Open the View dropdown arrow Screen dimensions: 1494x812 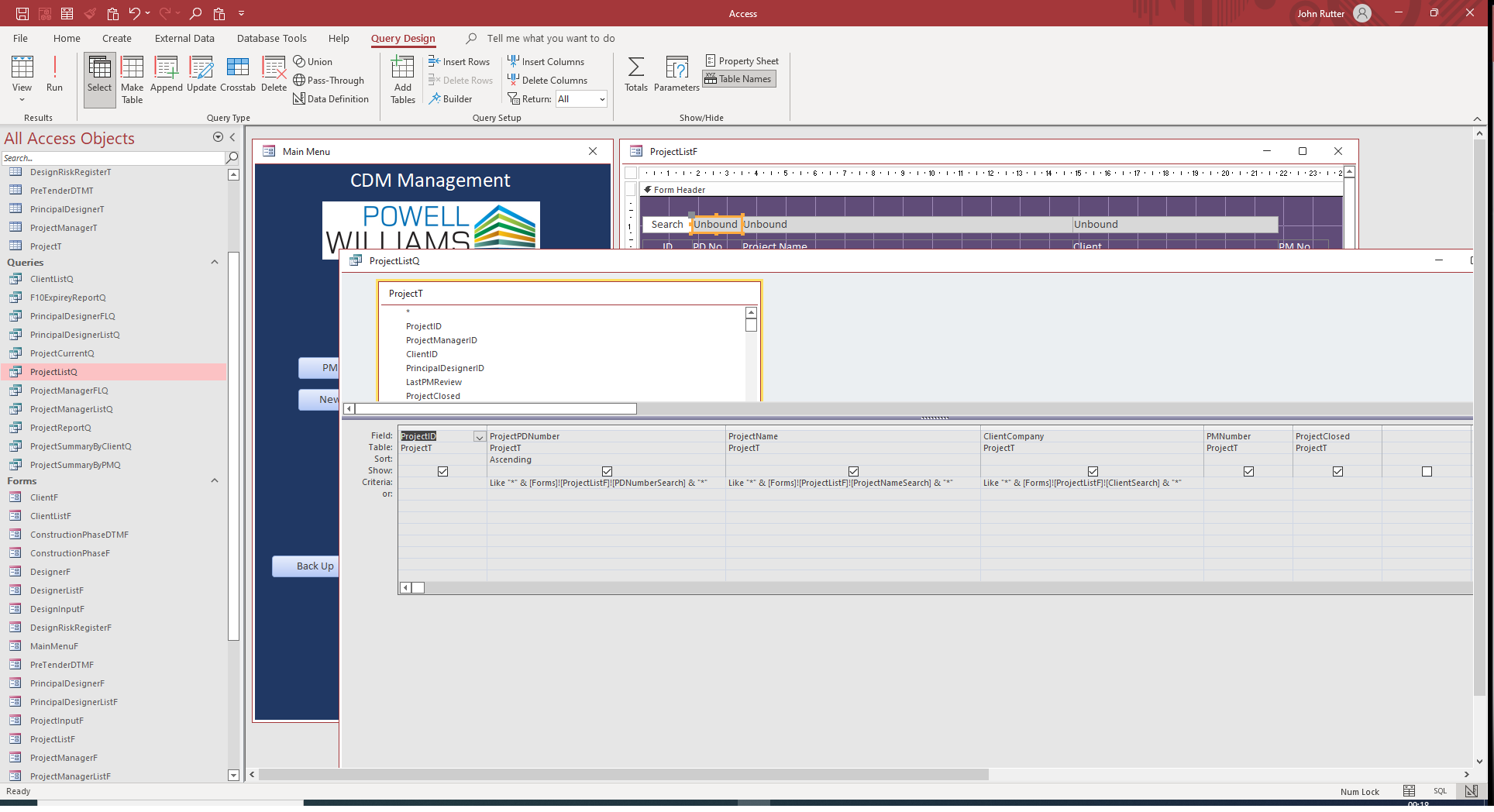[22, 98]
